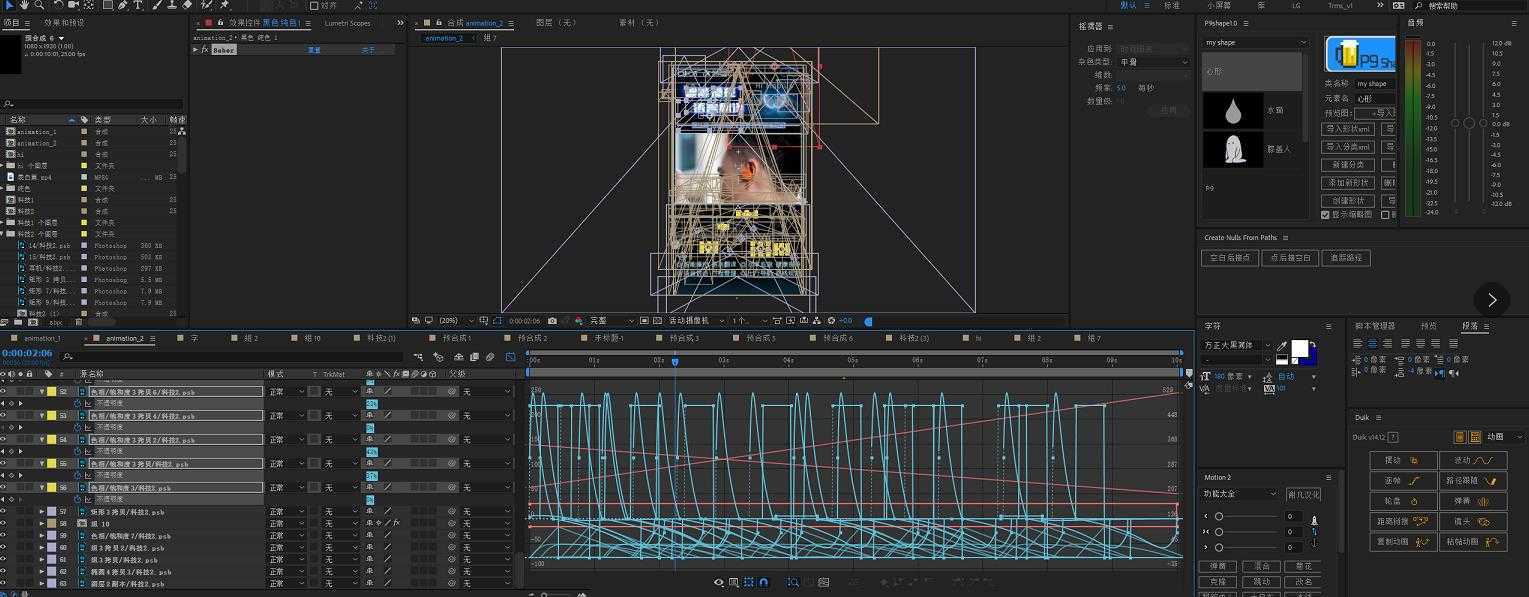Switch to the Lumetri Scopes tab

click(346, 23)
